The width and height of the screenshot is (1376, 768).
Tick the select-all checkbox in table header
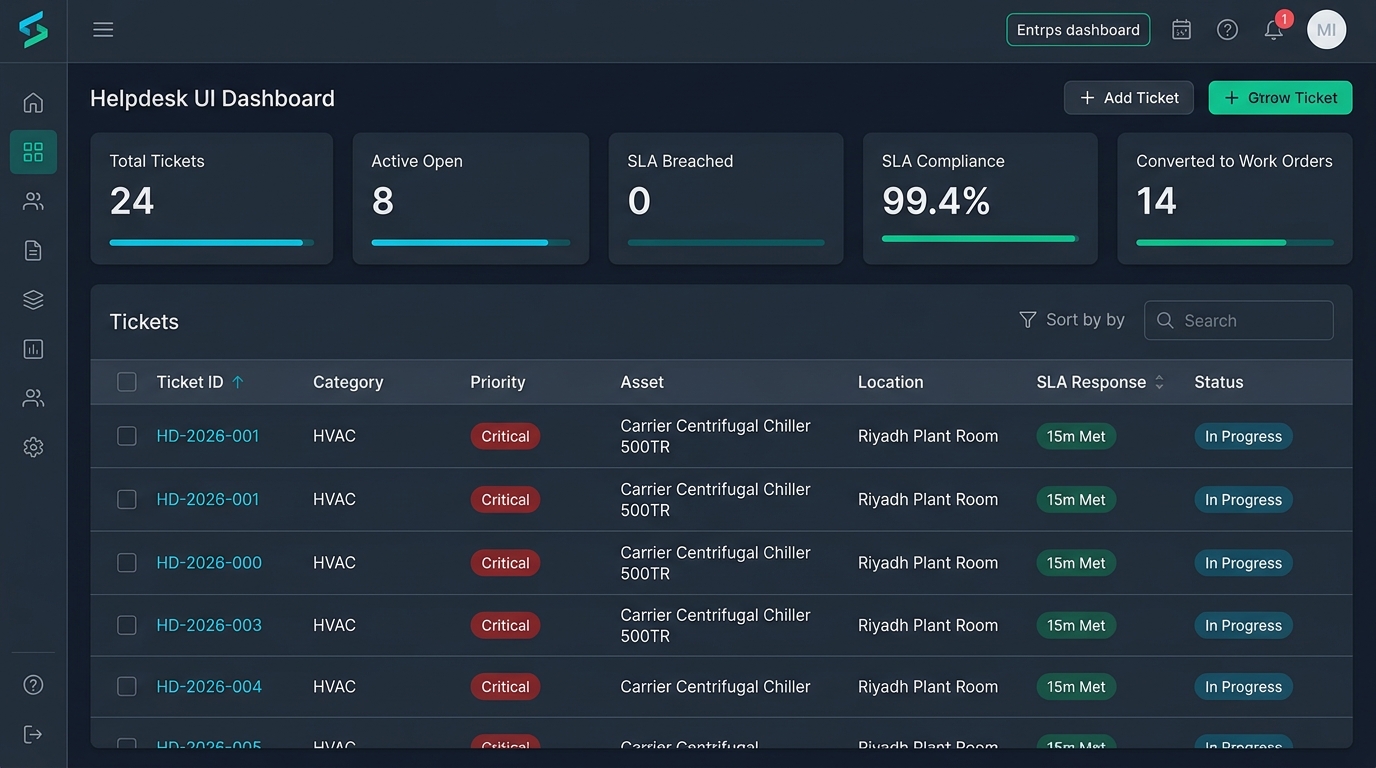pos(127,382)
